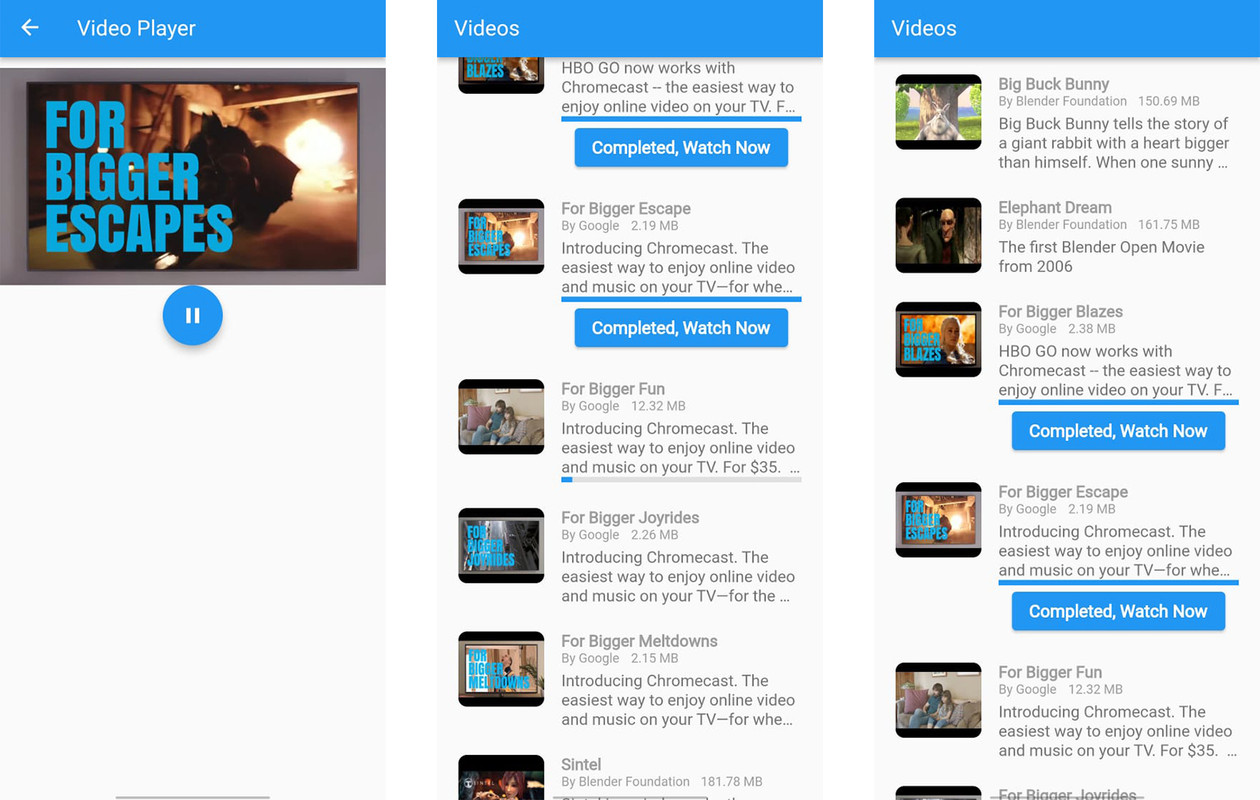Click the 161.75 MB size label
This screenshot has height=800, width=1260.
[x=1168, y=225]
